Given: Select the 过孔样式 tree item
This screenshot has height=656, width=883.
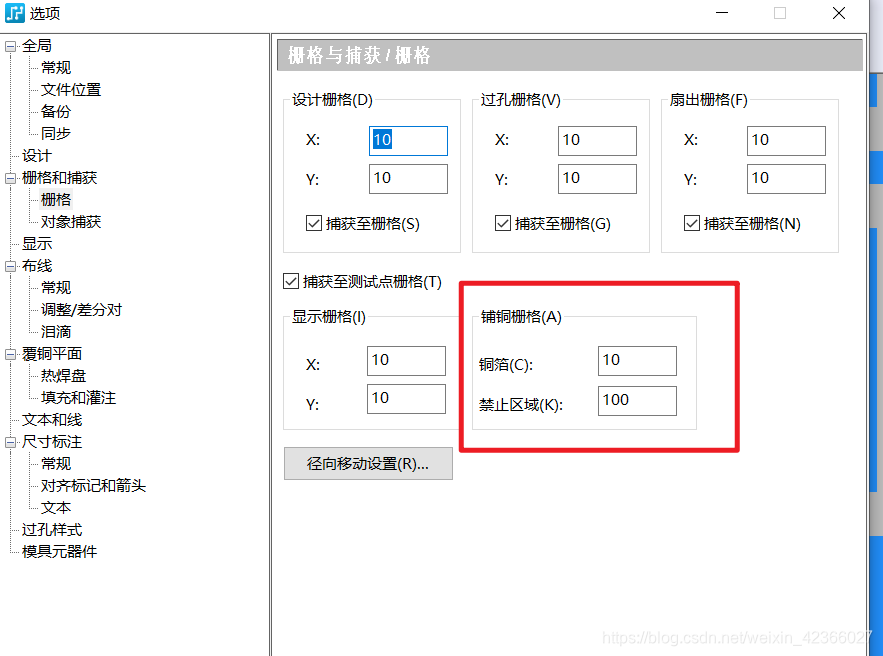Looking at the screenshot, I should coord(52,529).
